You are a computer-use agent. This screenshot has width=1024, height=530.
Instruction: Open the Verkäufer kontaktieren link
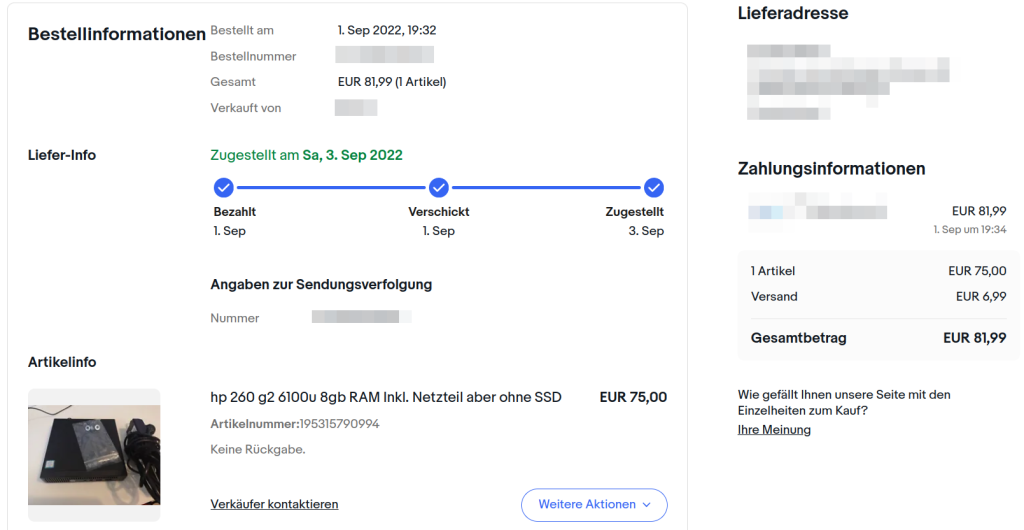tap(274, 504)
